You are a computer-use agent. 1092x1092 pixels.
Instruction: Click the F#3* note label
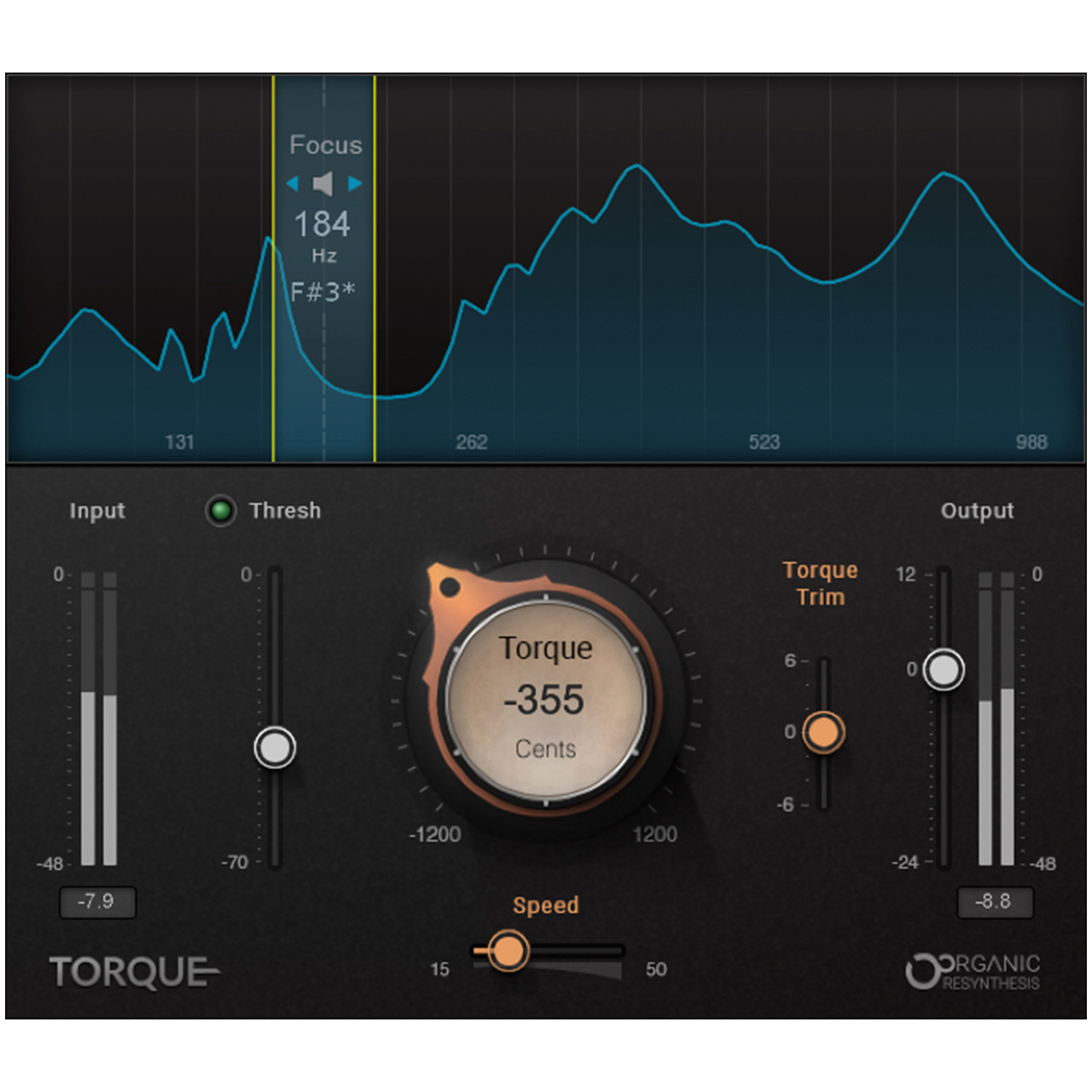tap(322, 292)
